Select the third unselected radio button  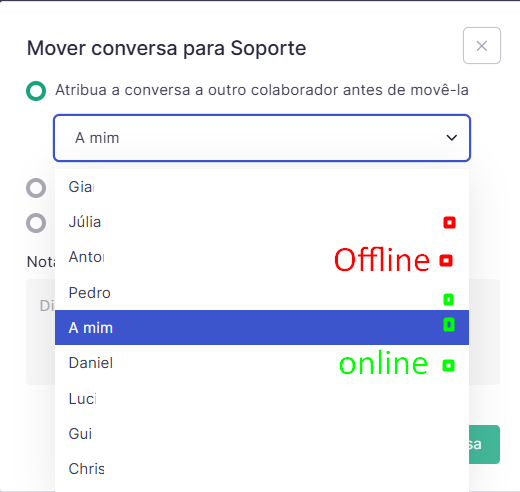(36, 223)
